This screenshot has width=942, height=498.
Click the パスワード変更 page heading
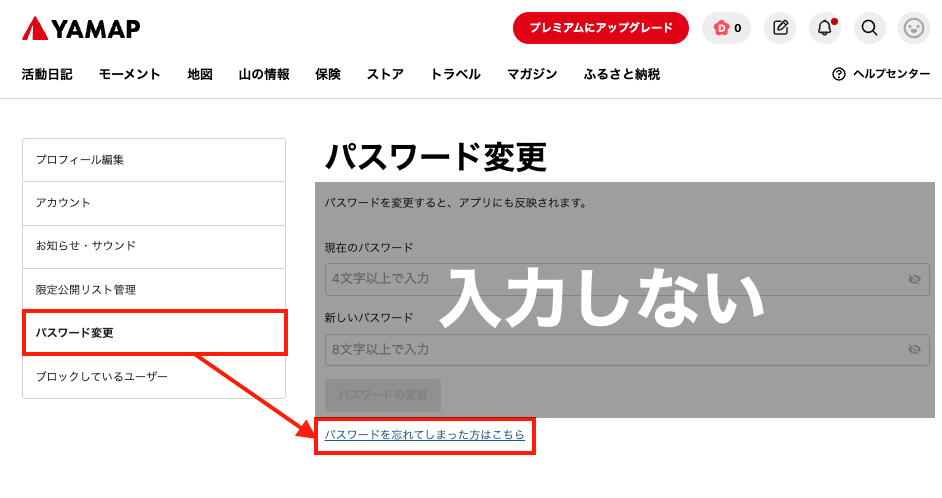[x=436, y=157]
